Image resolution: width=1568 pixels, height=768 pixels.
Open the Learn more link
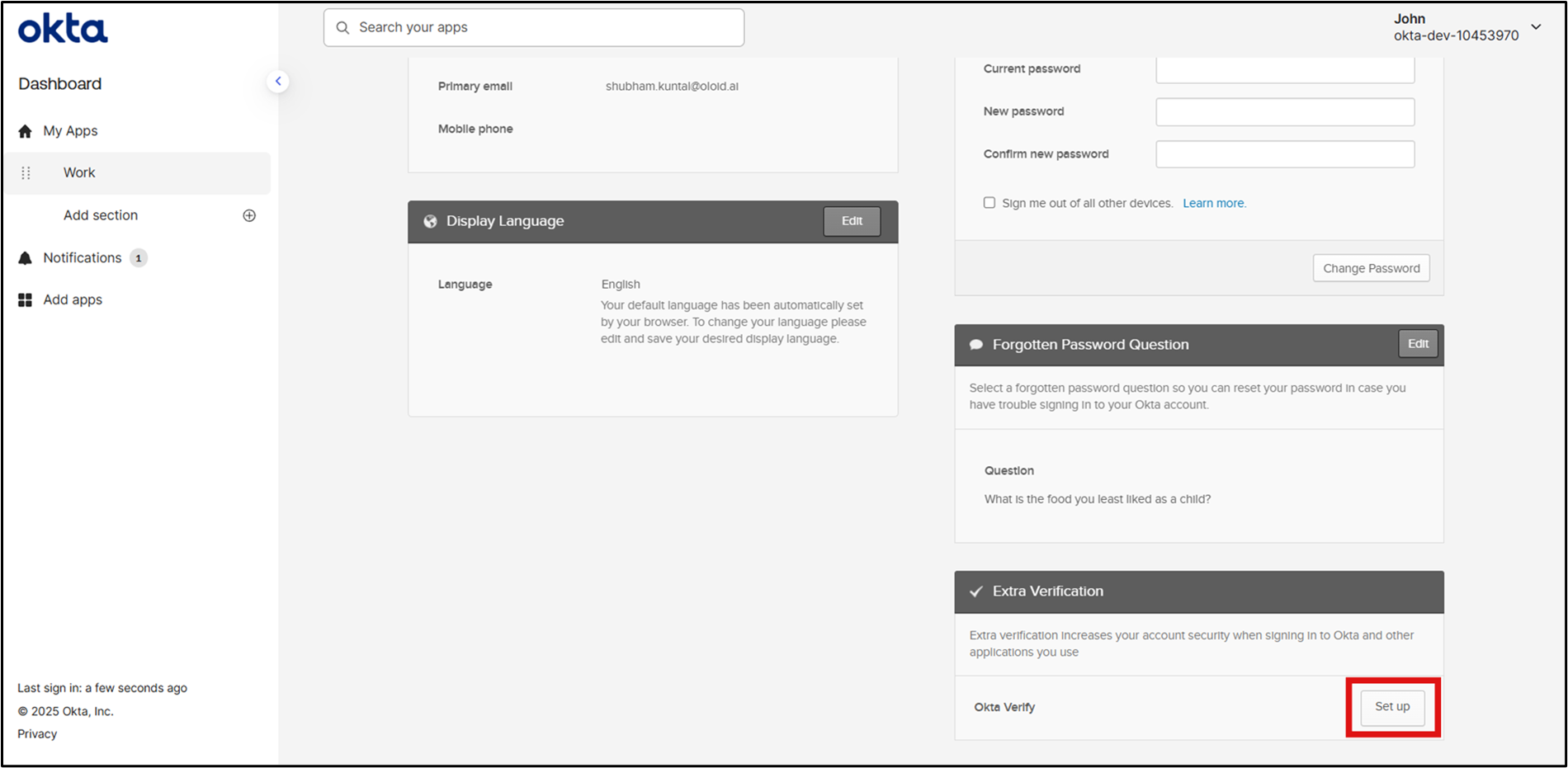pyautogui.click(x=1214, y=203)
